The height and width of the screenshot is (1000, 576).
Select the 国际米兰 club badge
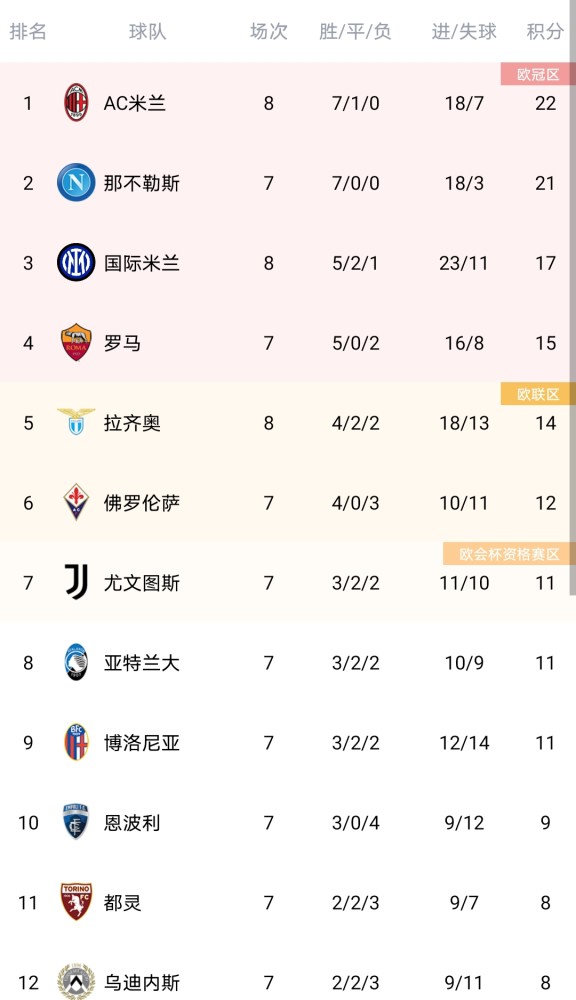(x=76, y=262)
